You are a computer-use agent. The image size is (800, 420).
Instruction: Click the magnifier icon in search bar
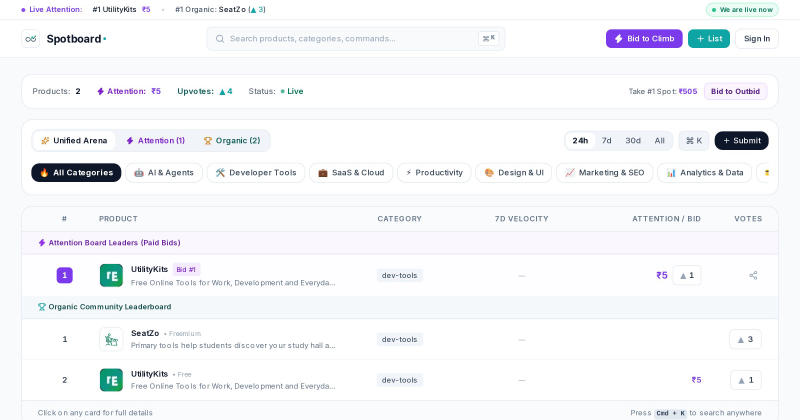(x=220, y=39)
